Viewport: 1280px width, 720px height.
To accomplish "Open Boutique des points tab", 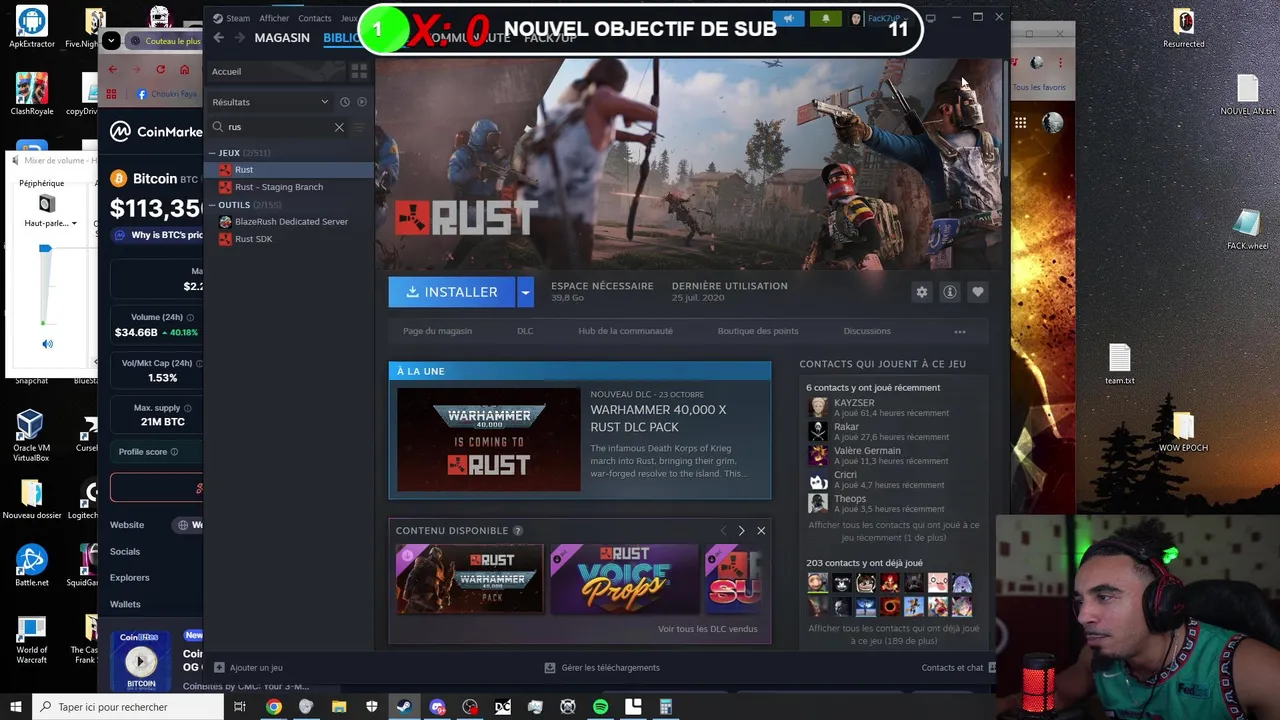I will click(758, 331).
